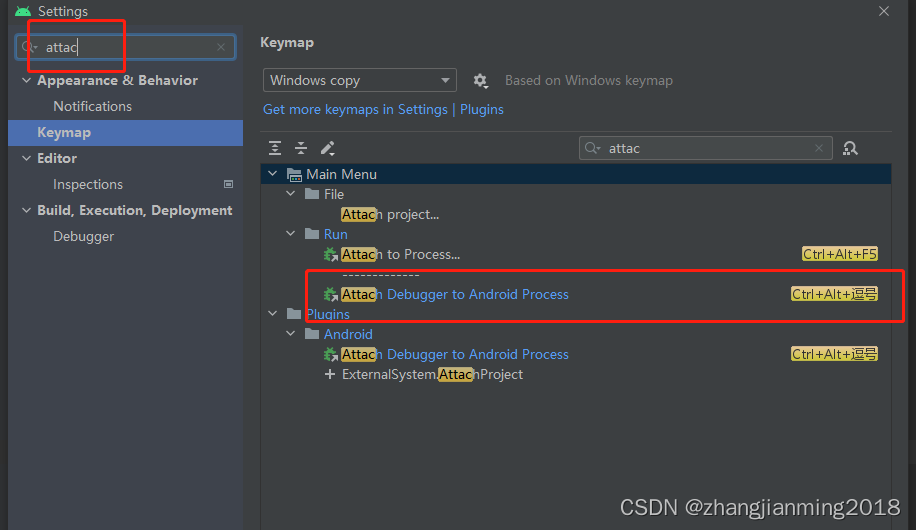
Task: Click the bug icon beside Attach to Process
Action: (331, 255)
